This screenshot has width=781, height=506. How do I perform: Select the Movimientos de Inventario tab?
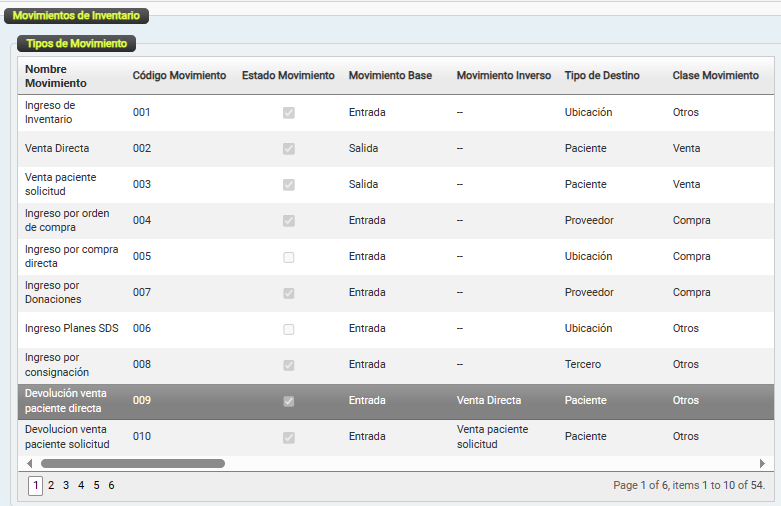tap(76, 16)
